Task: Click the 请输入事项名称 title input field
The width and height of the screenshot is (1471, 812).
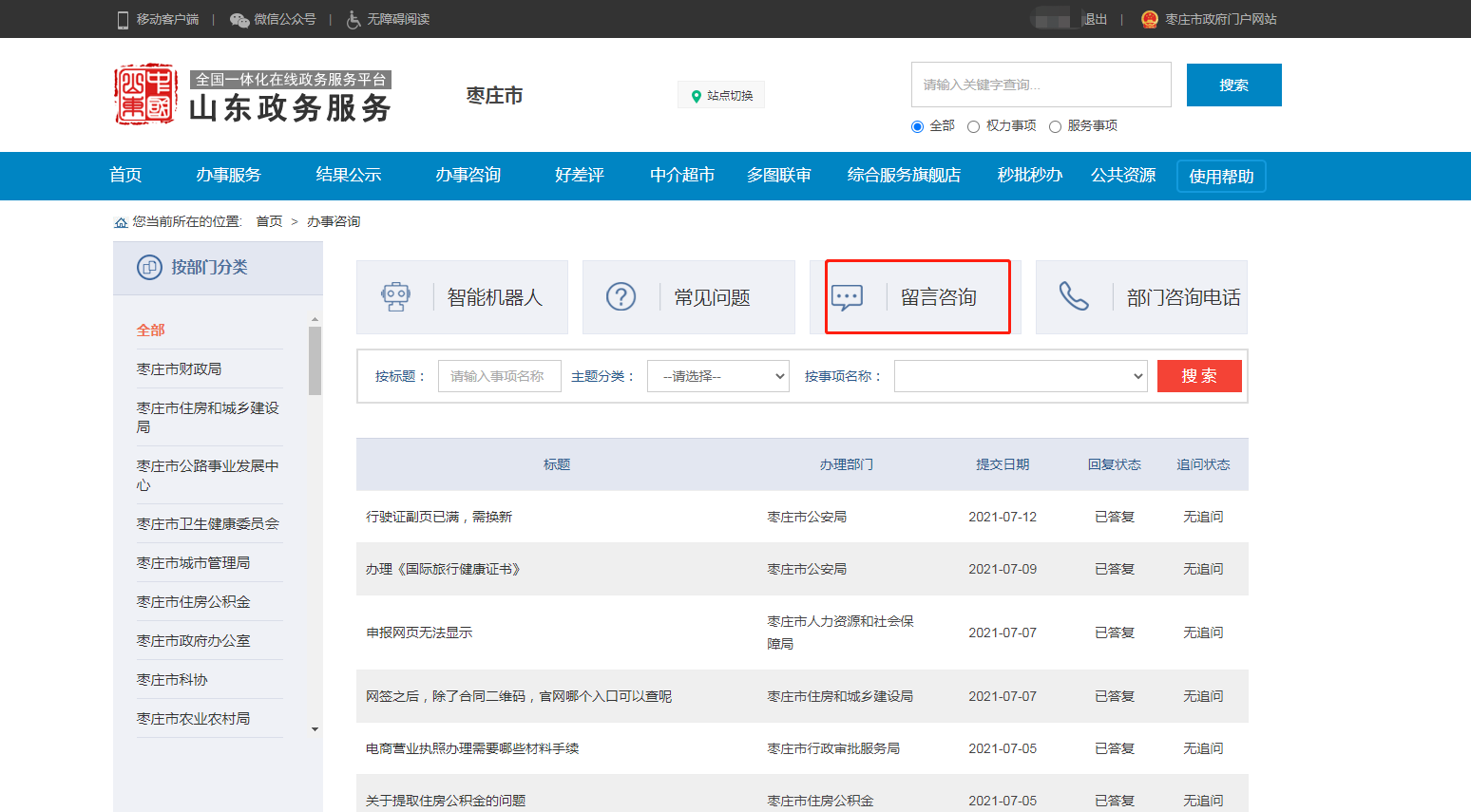Action: (499, 376)
